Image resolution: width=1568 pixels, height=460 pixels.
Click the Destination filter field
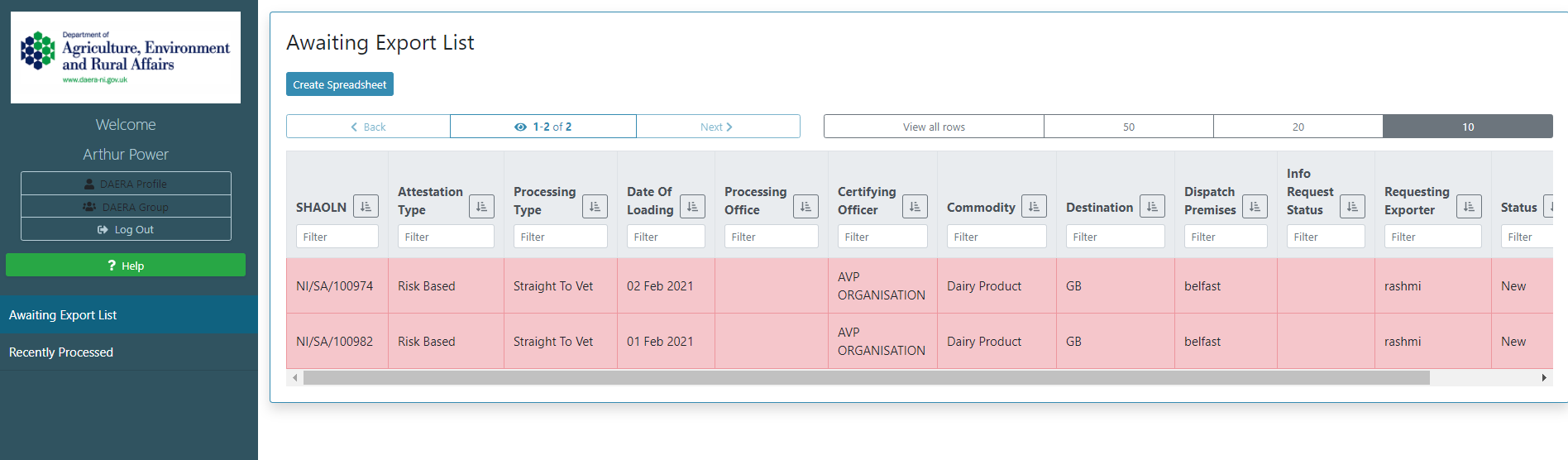coord(1116,237)
